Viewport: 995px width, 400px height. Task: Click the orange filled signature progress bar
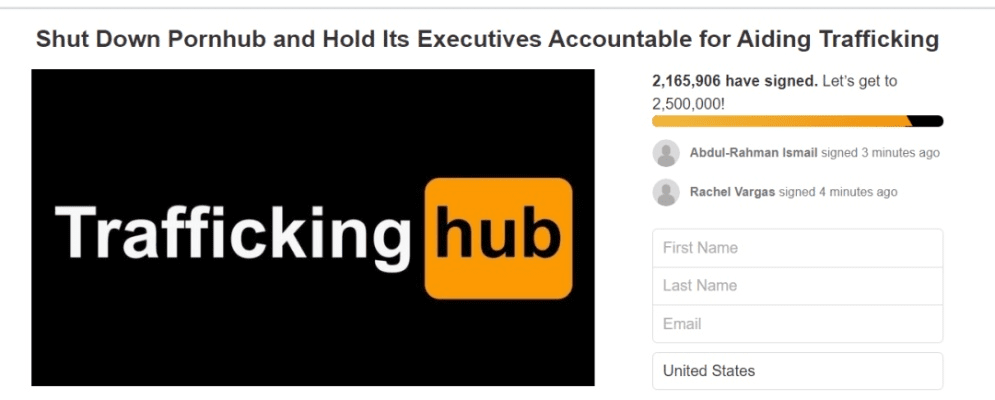click(780, 121)
